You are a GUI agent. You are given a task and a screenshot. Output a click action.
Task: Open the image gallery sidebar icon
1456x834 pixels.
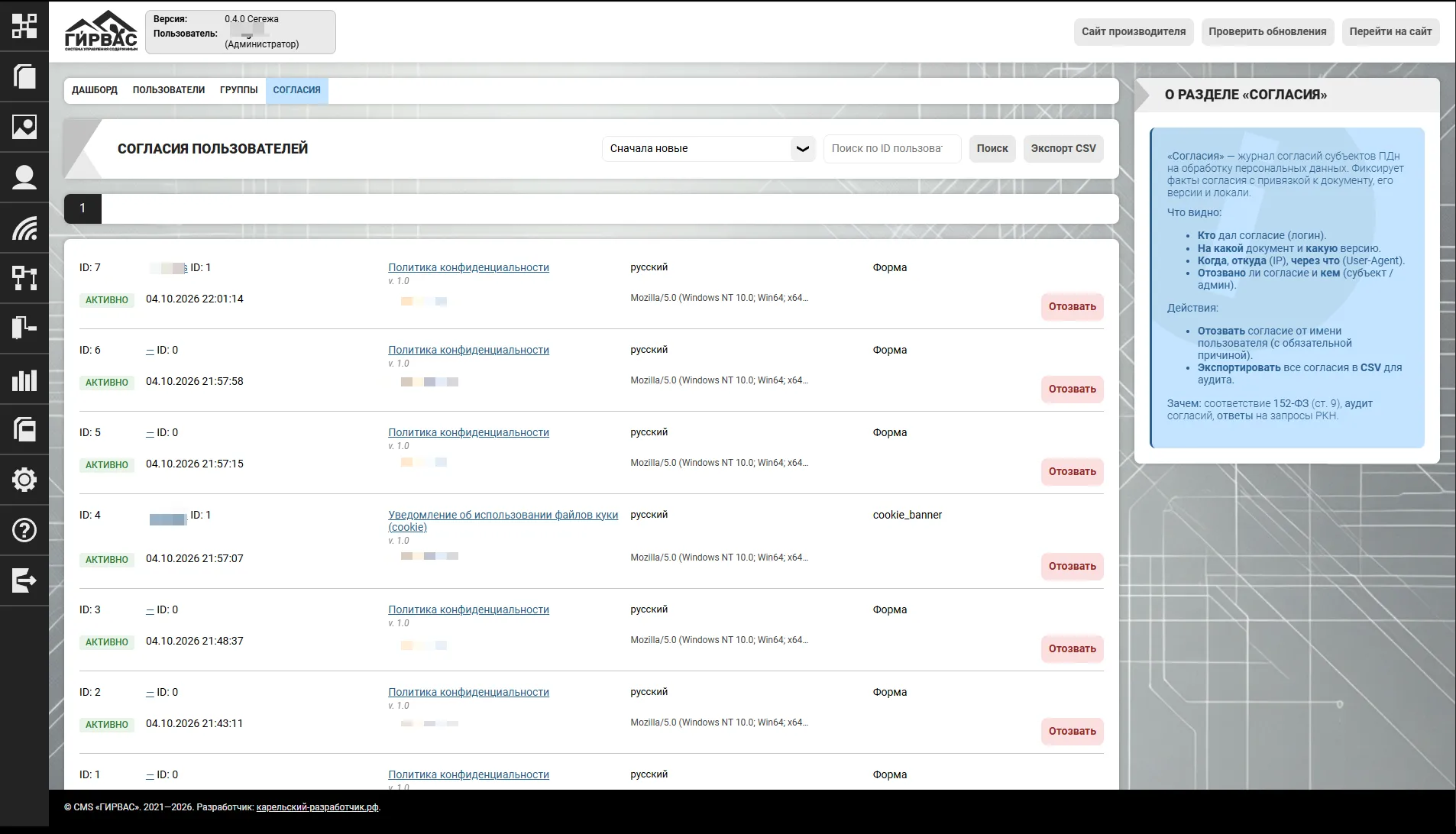pos(24,127)
